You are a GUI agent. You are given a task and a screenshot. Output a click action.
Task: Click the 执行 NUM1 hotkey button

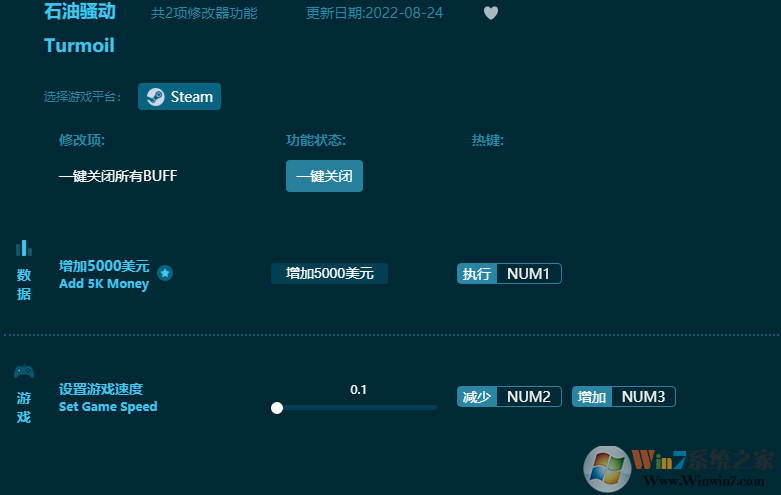(x=509, y=273)
